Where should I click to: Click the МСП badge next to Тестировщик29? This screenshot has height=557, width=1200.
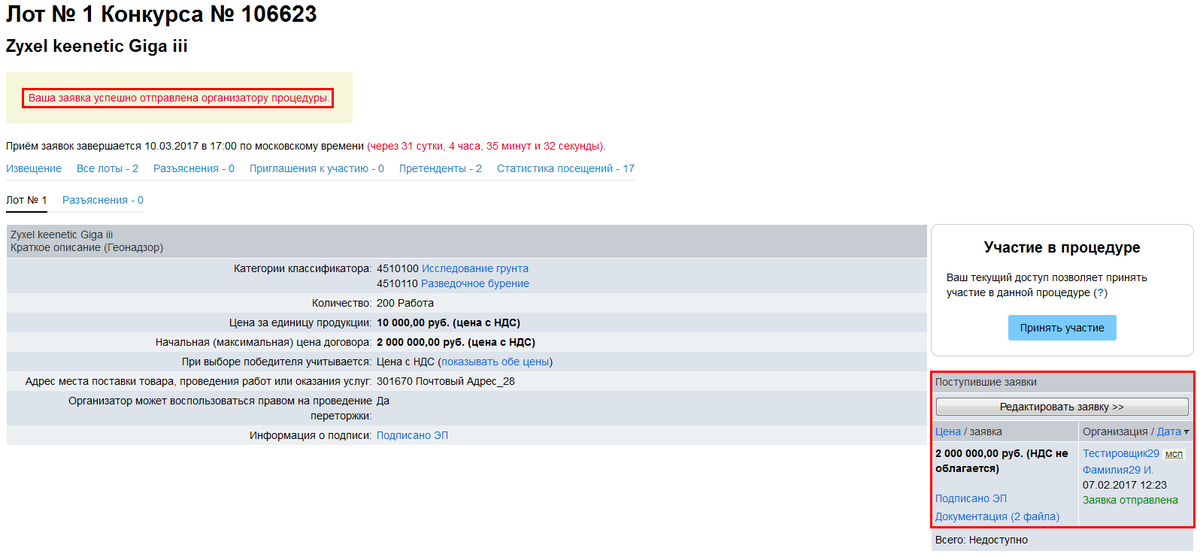click(1174, 454)
